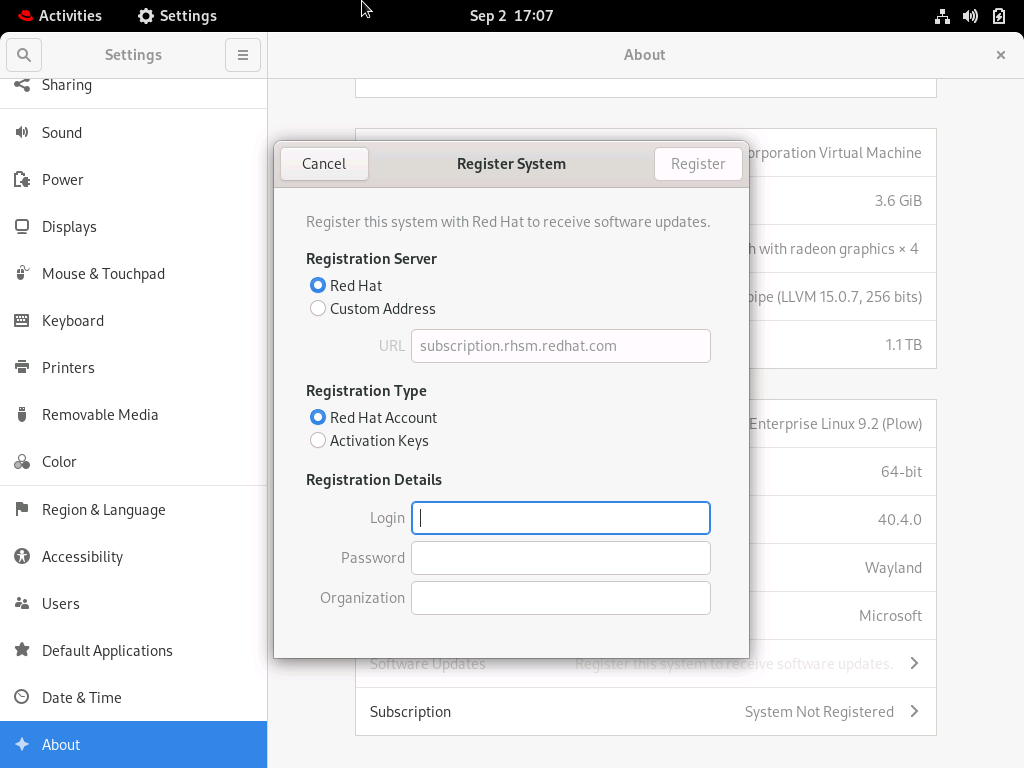The width and height of the screenshot is (1024, 768).
Task: Click the '1.1 TB' disk capacity value
Action: (x=903, y=344)
